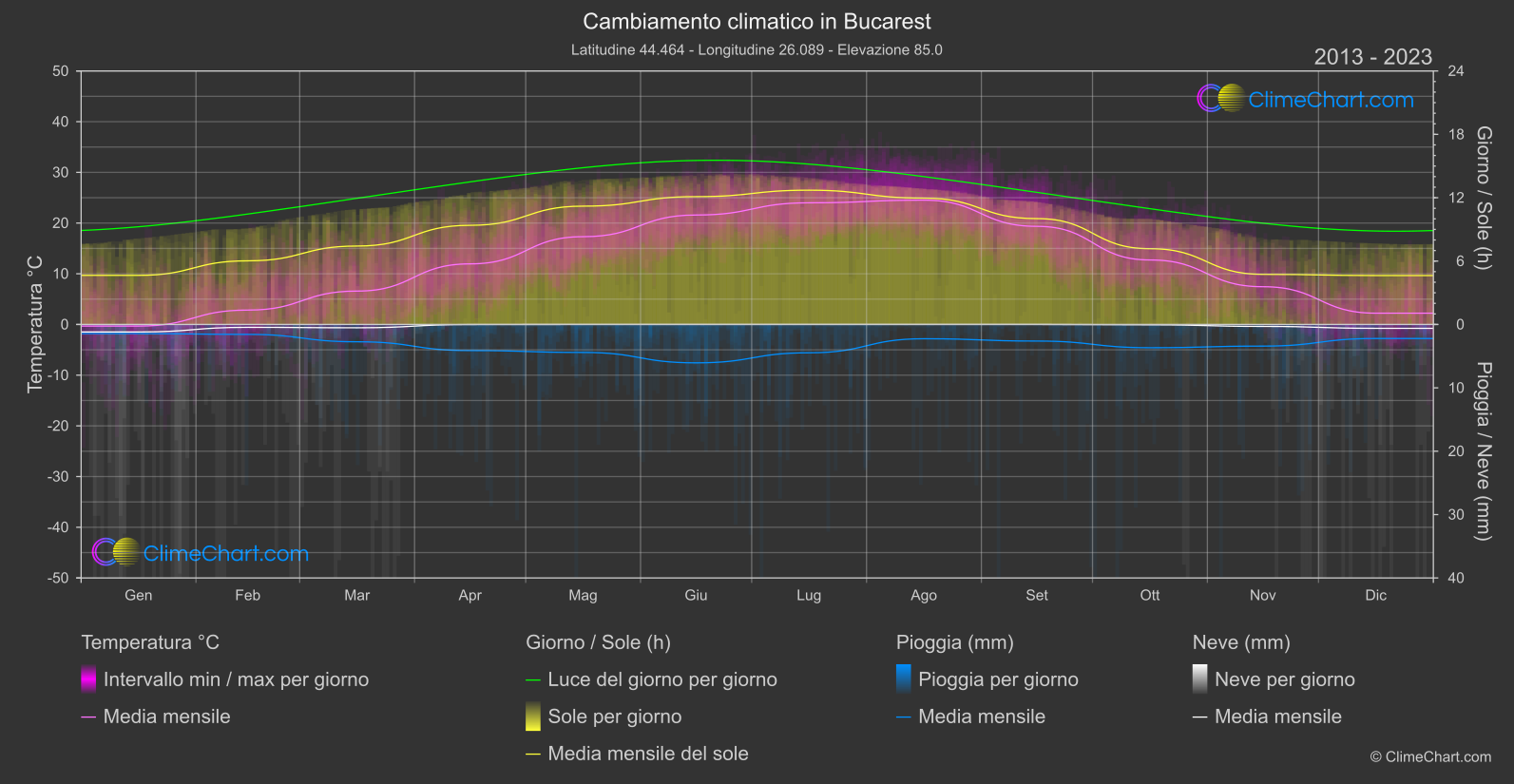Image resolution: width=1514 pixels, height=784 pixels.
Task: Toggle 'Media mensile del sole' legend entry
Action: tap(637, 754)
